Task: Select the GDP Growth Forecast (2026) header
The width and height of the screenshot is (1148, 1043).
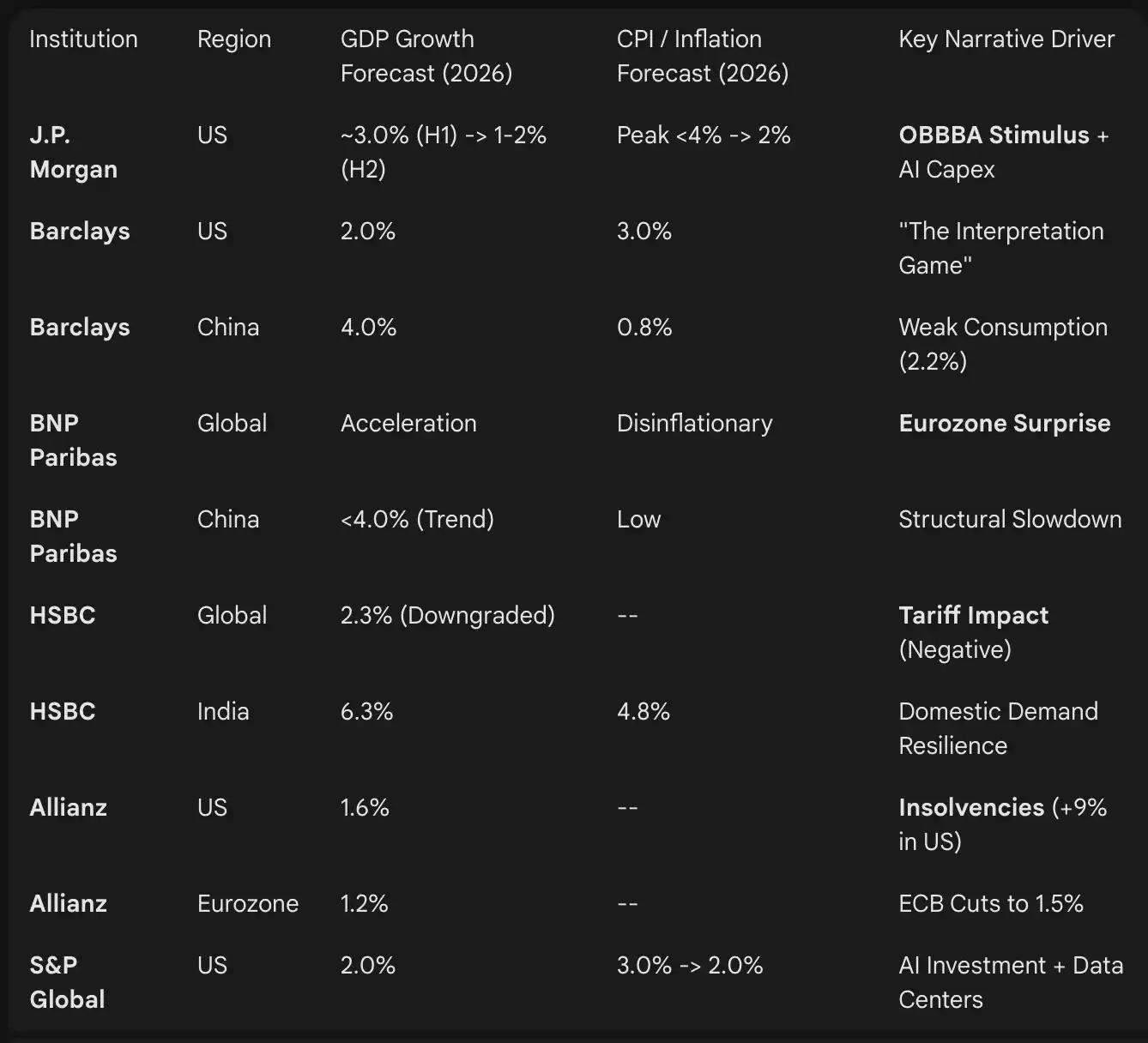Action: coord(426,56)
